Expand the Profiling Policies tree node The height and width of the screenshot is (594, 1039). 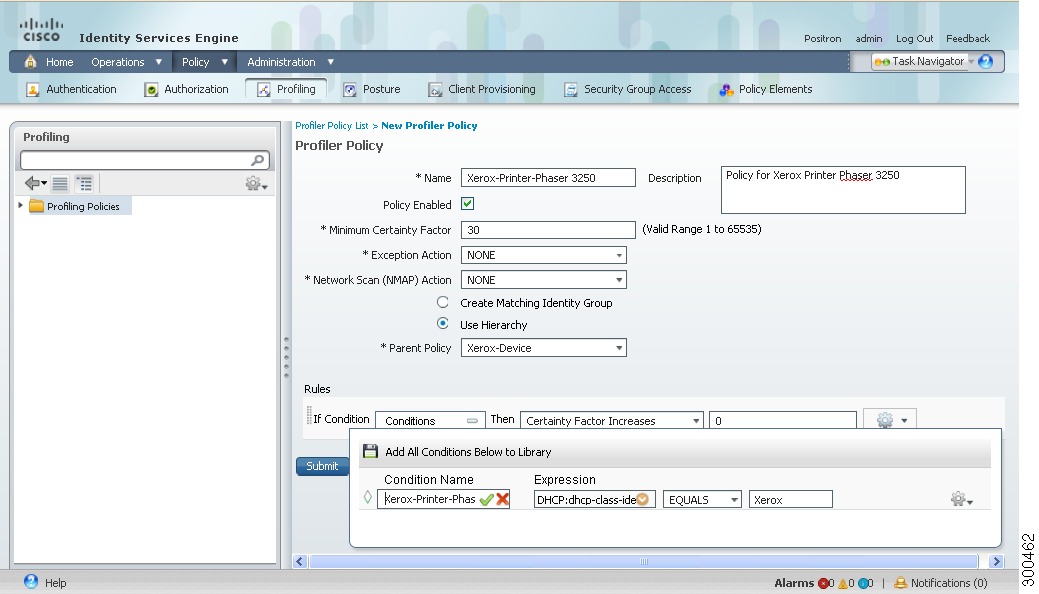[21, 206]
